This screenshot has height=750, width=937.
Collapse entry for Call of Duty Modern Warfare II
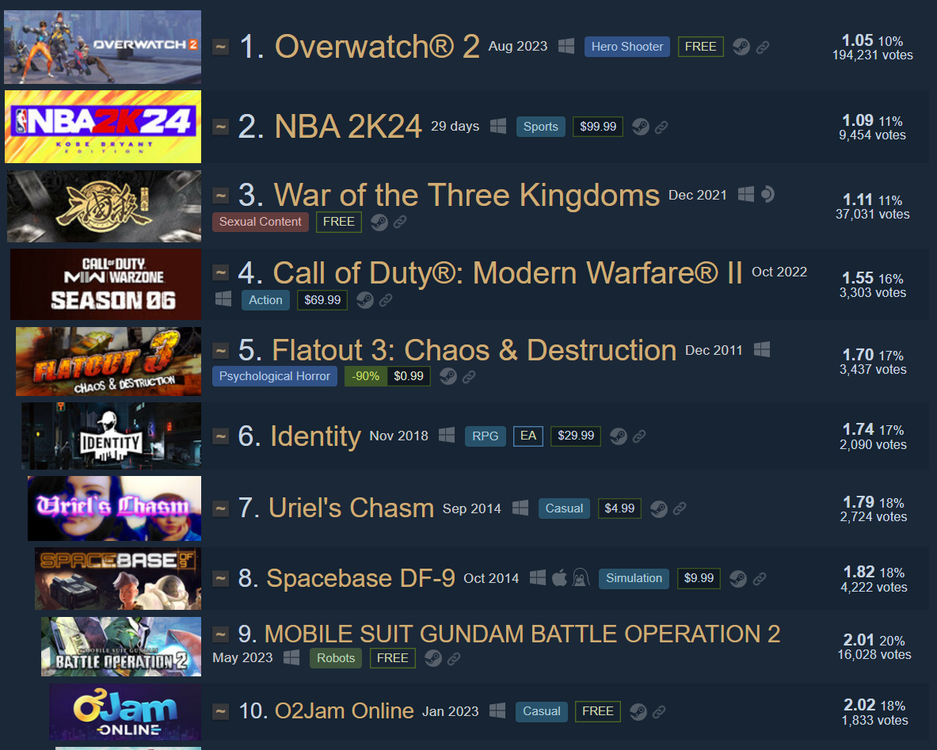pyautogui.click(x=221, y=273)
